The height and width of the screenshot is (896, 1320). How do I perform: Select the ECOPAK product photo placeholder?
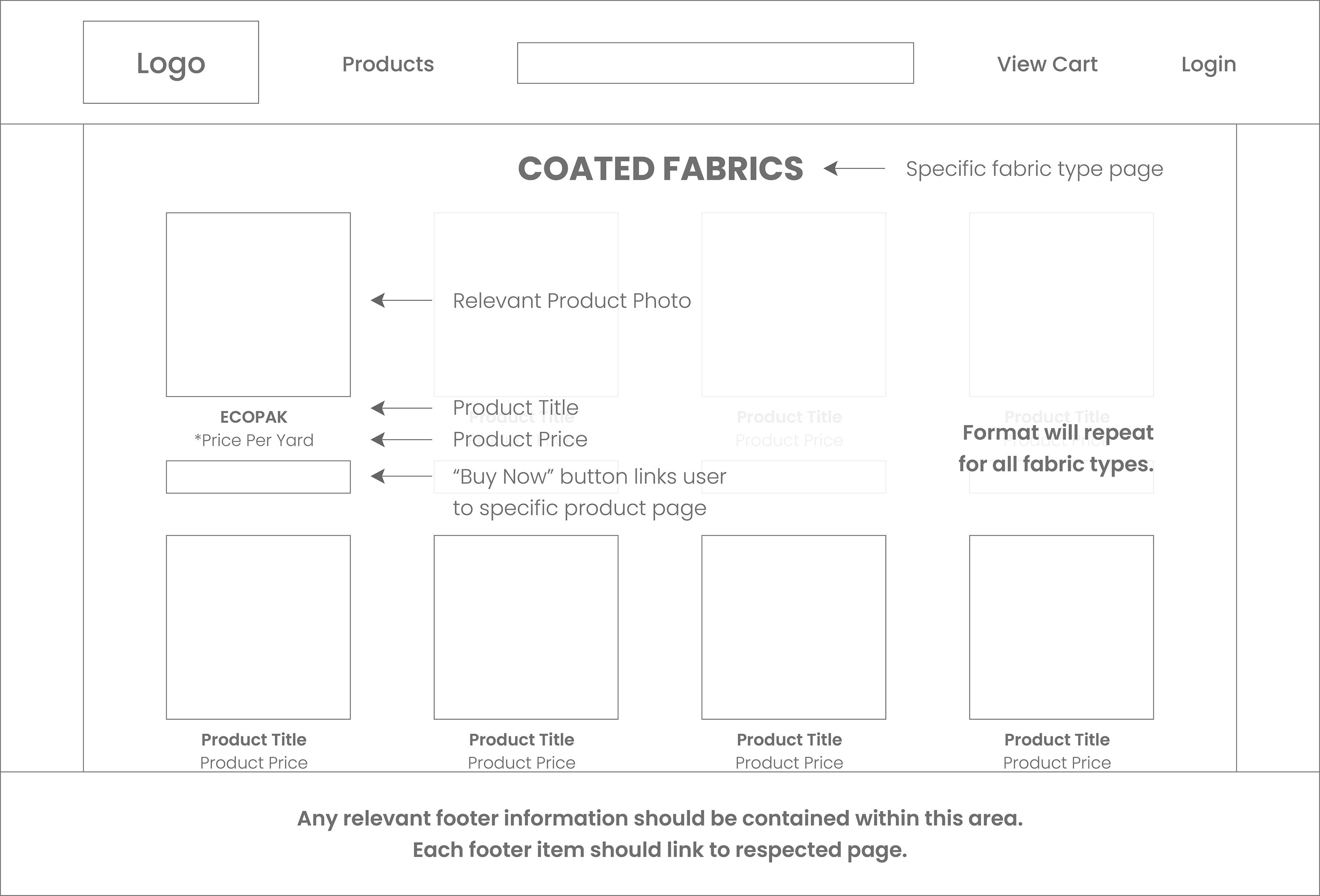coord(258,304)
